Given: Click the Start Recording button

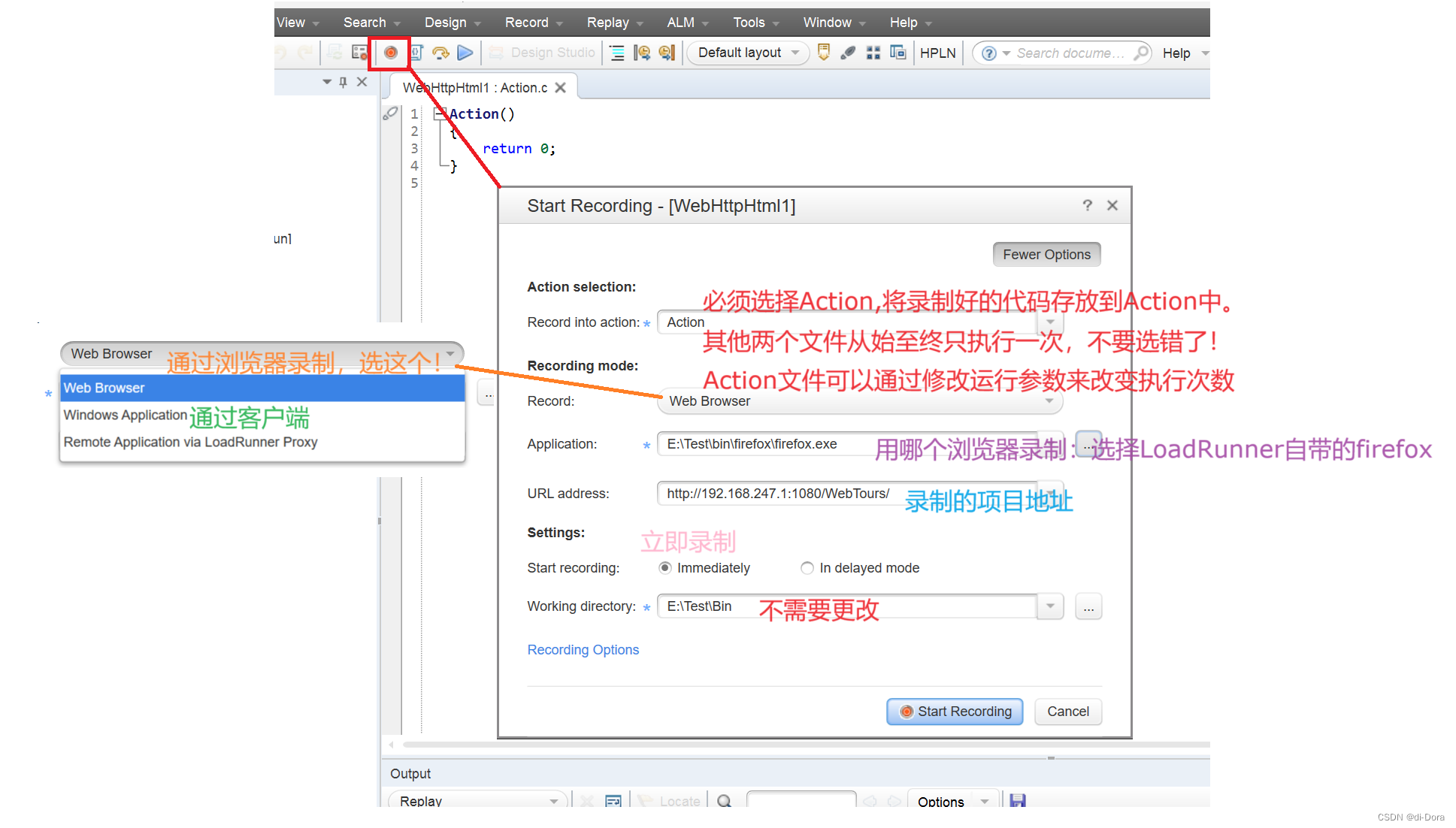Looking at the screenshot, I should point(955,711).
